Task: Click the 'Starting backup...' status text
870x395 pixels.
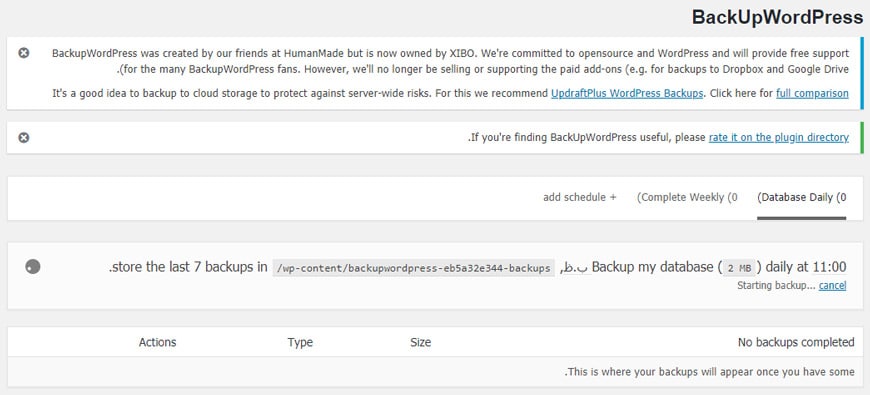Action: (x=776, y=286)
